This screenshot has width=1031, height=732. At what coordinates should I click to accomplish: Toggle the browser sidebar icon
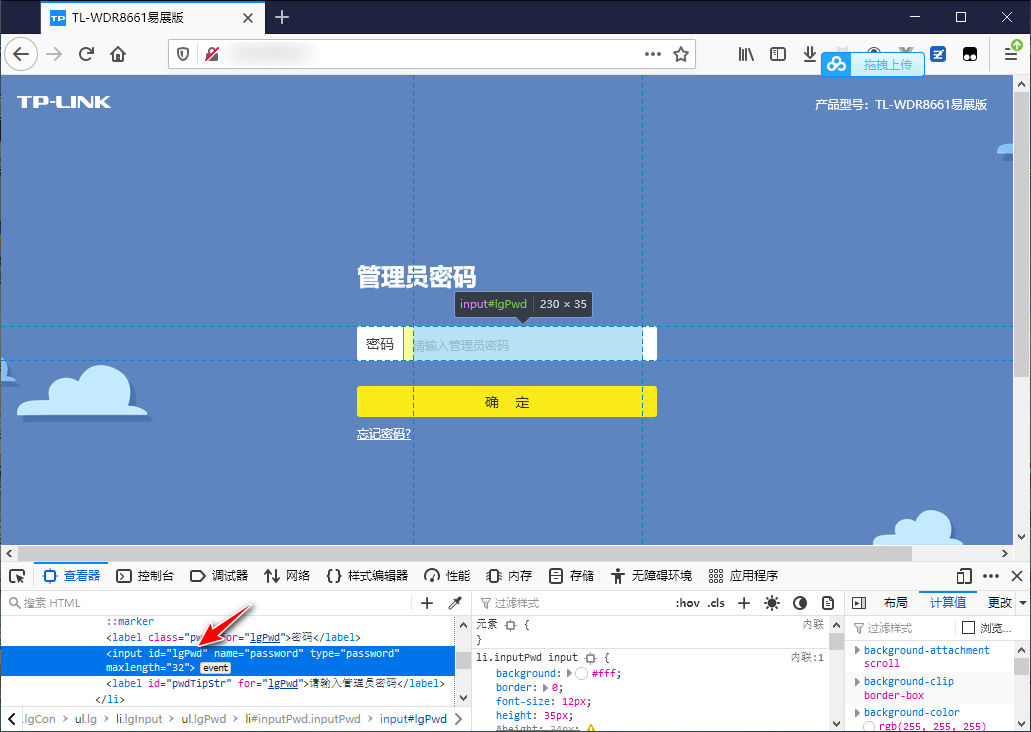tap(778, 54)
